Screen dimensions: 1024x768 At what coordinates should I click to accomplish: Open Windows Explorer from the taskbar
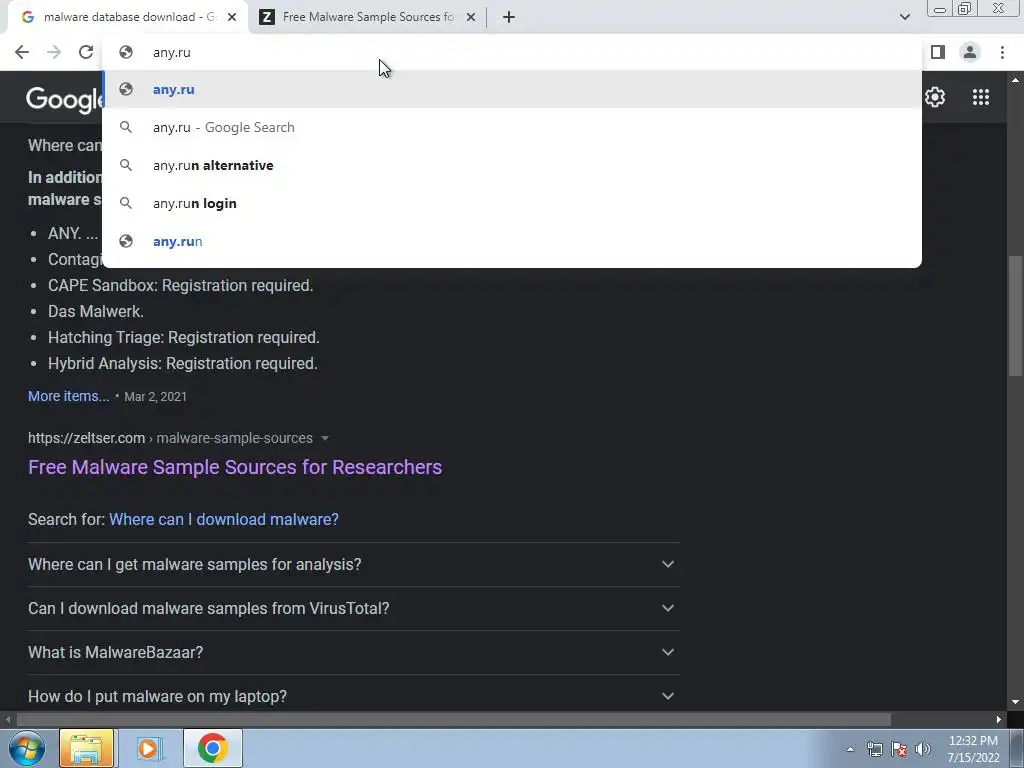(87, 748)
